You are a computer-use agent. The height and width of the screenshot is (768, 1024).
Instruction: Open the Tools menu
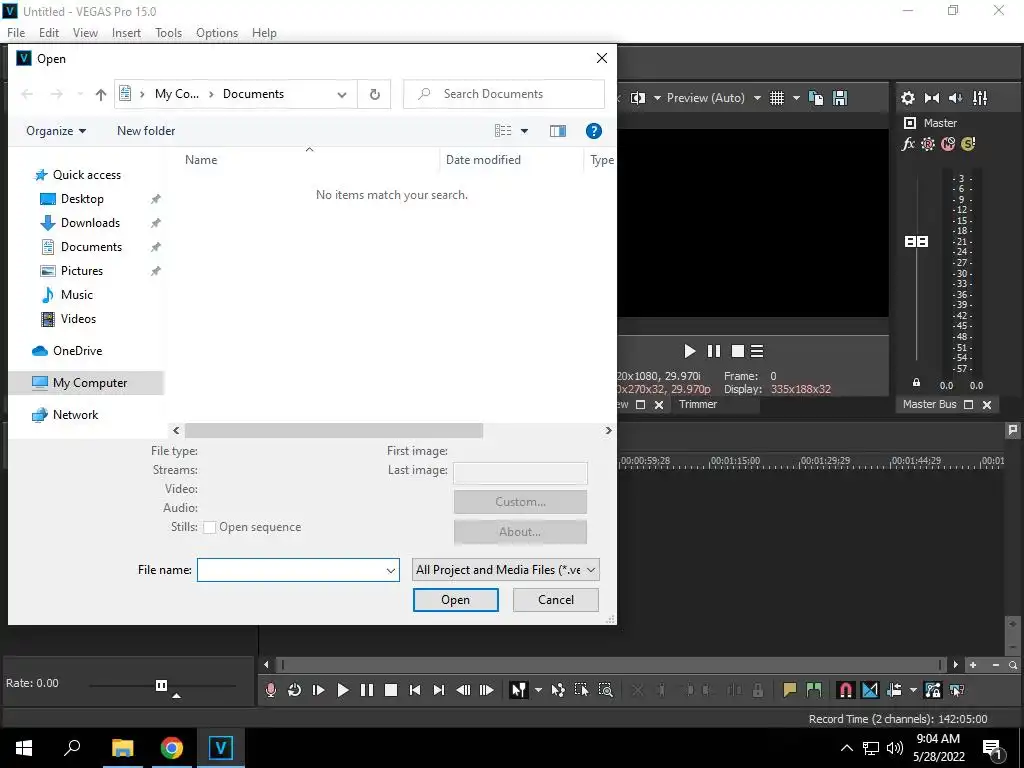point(168,33)
